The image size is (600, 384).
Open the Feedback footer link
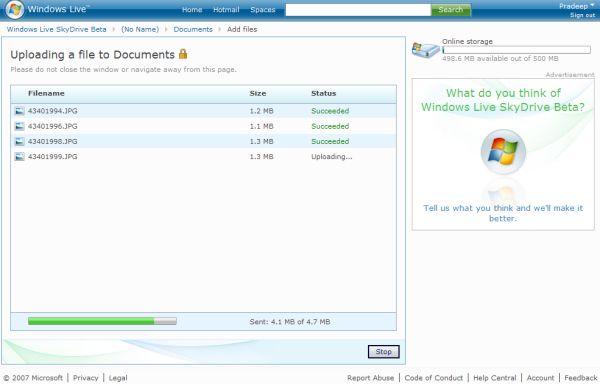click(581, 378)
